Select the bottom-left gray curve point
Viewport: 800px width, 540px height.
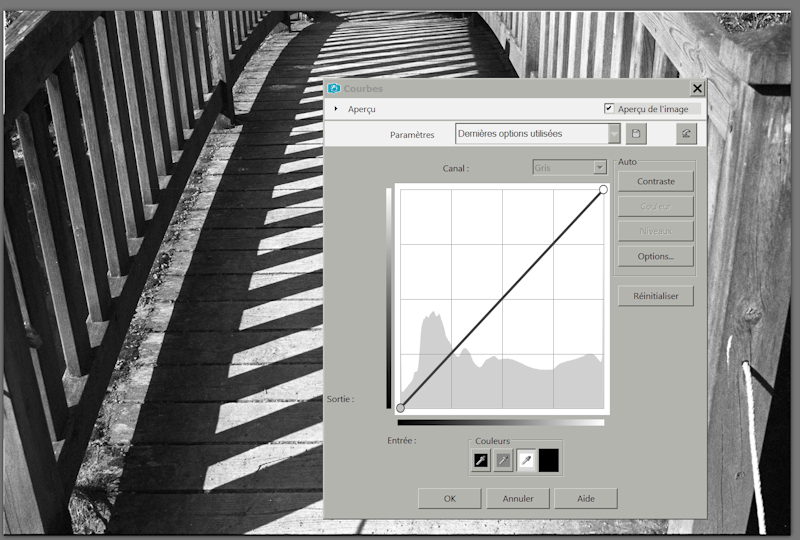(x=401, y=408)
